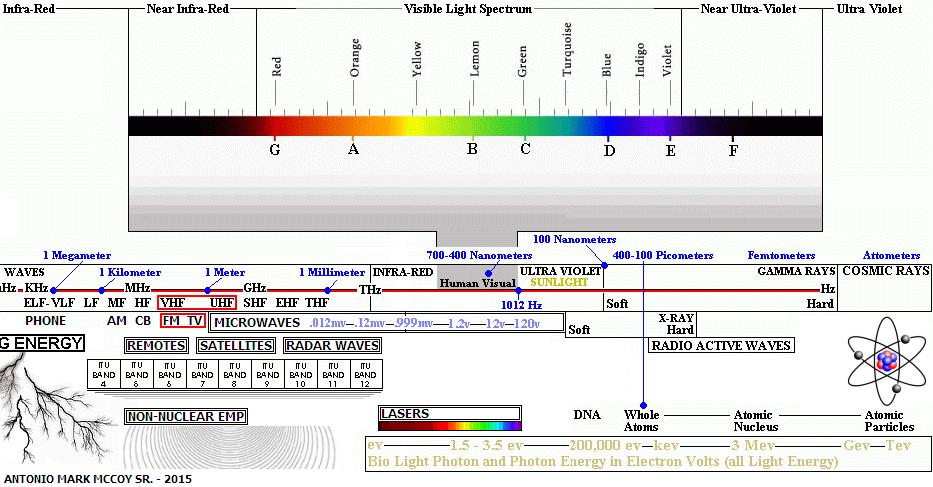Click the blue dot under 1 Millimeter
This screenshot has width=933, height=487.
[328, 289]
